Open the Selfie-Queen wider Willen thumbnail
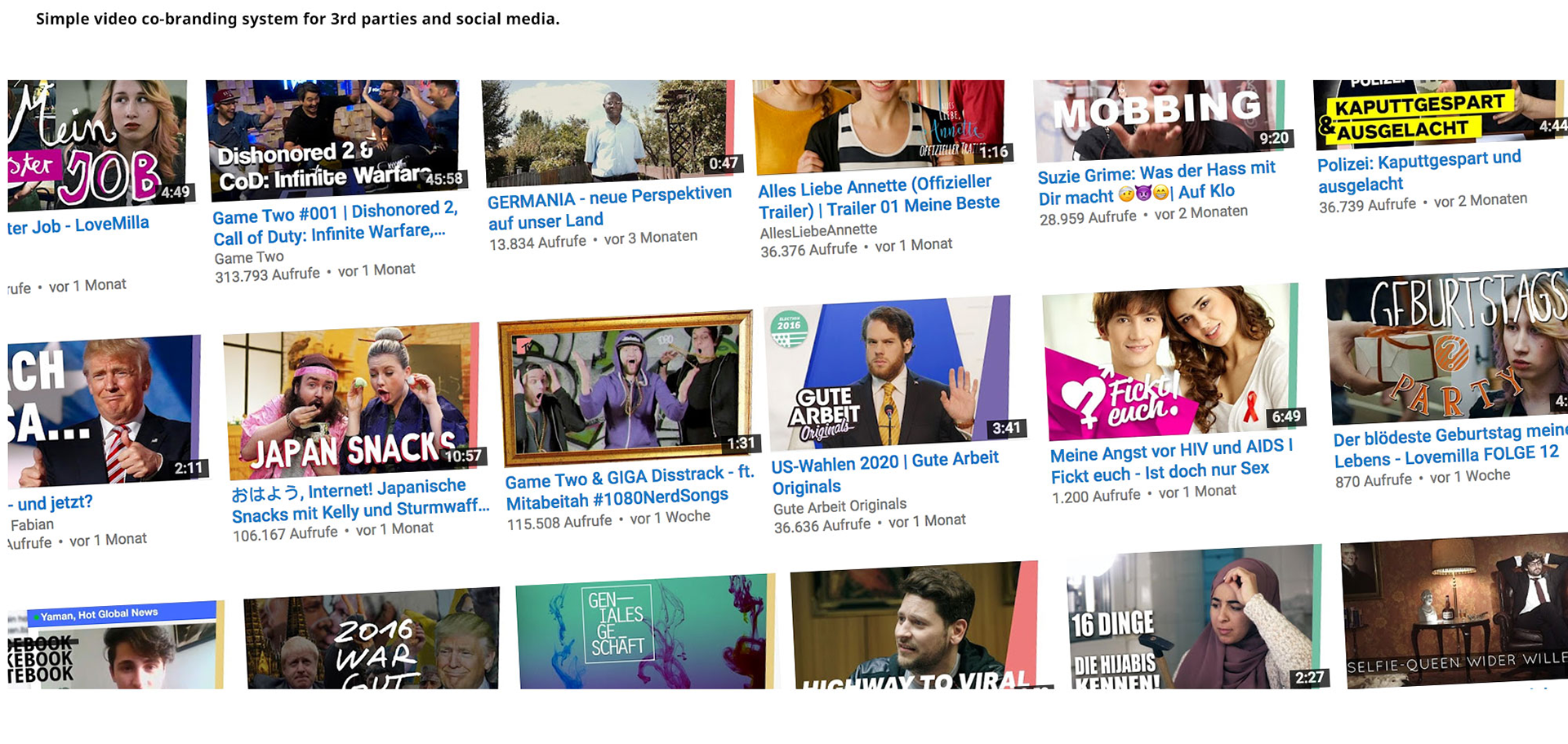 pyautogui.click(x=1455, y=612)
